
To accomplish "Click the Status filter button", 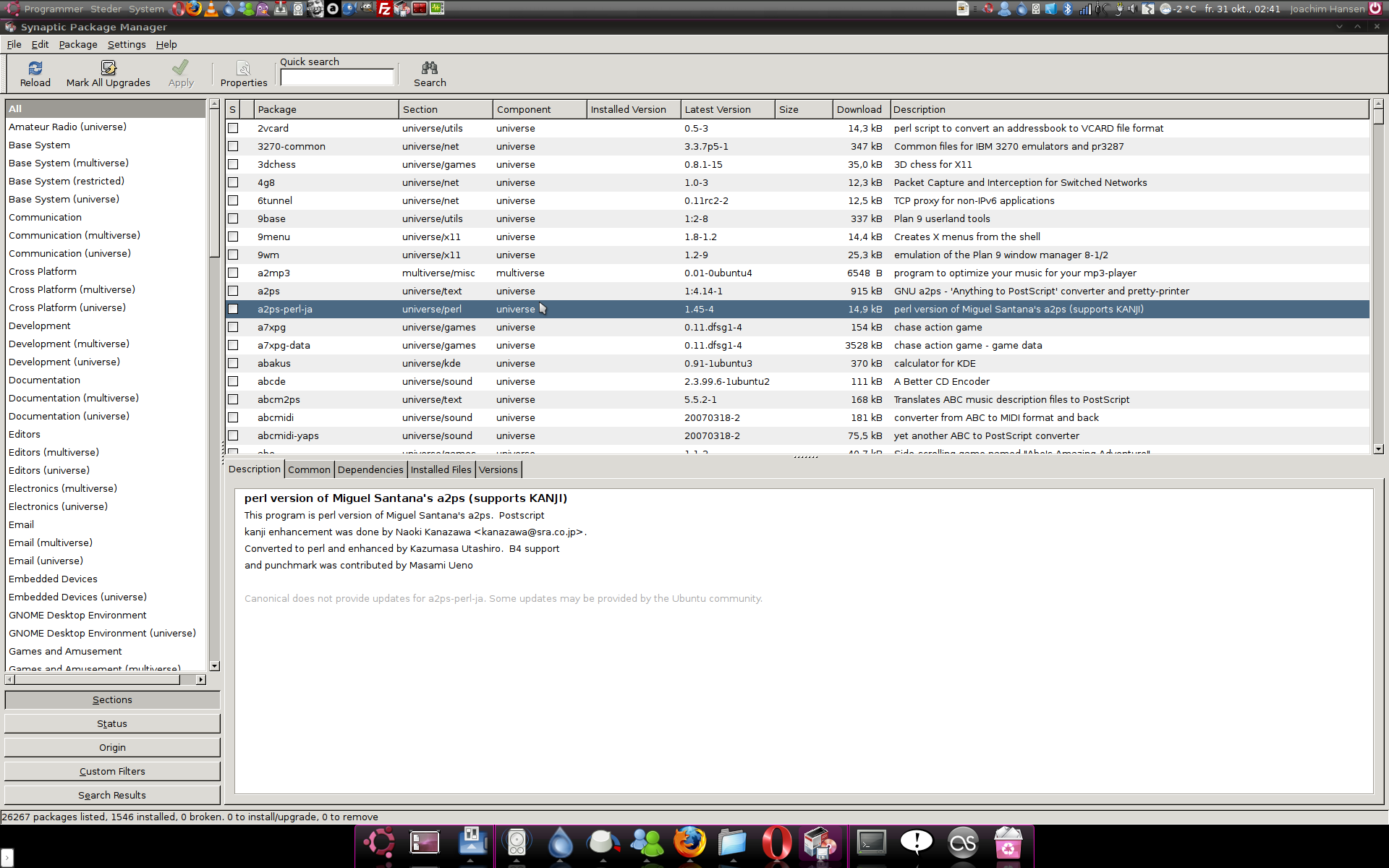I will point(112,723).
